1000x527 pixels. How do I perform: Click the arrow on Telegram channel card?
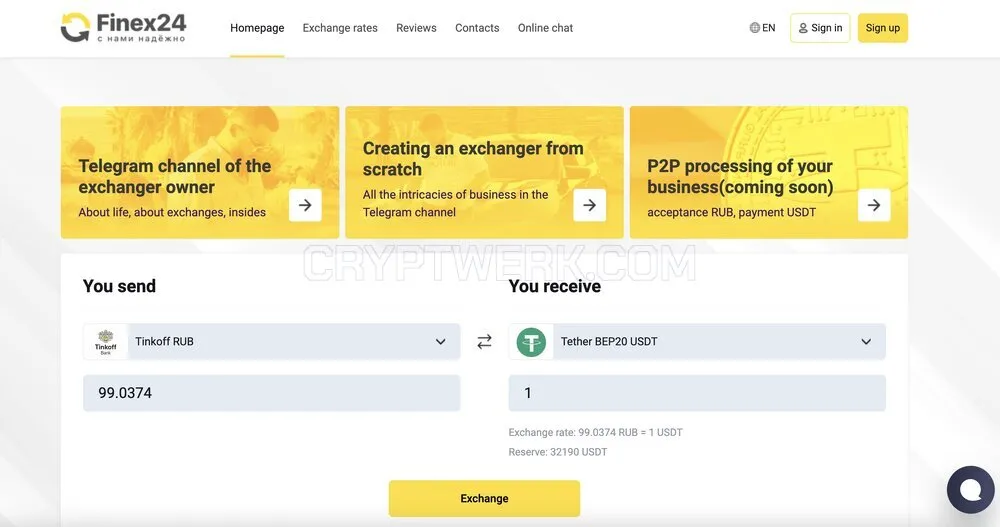[305, 205]
